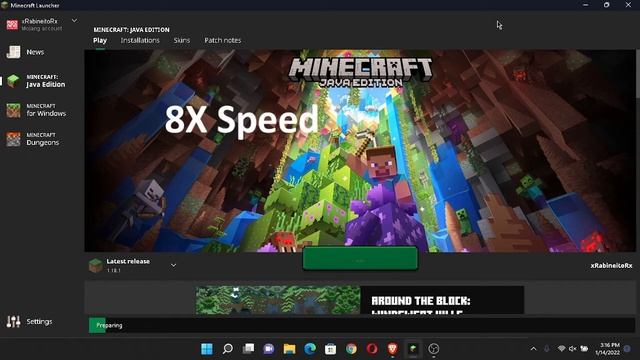Viewport: 640px width, 360px height.
Task: Open the News section icon
Action: [x=13, y=52]
